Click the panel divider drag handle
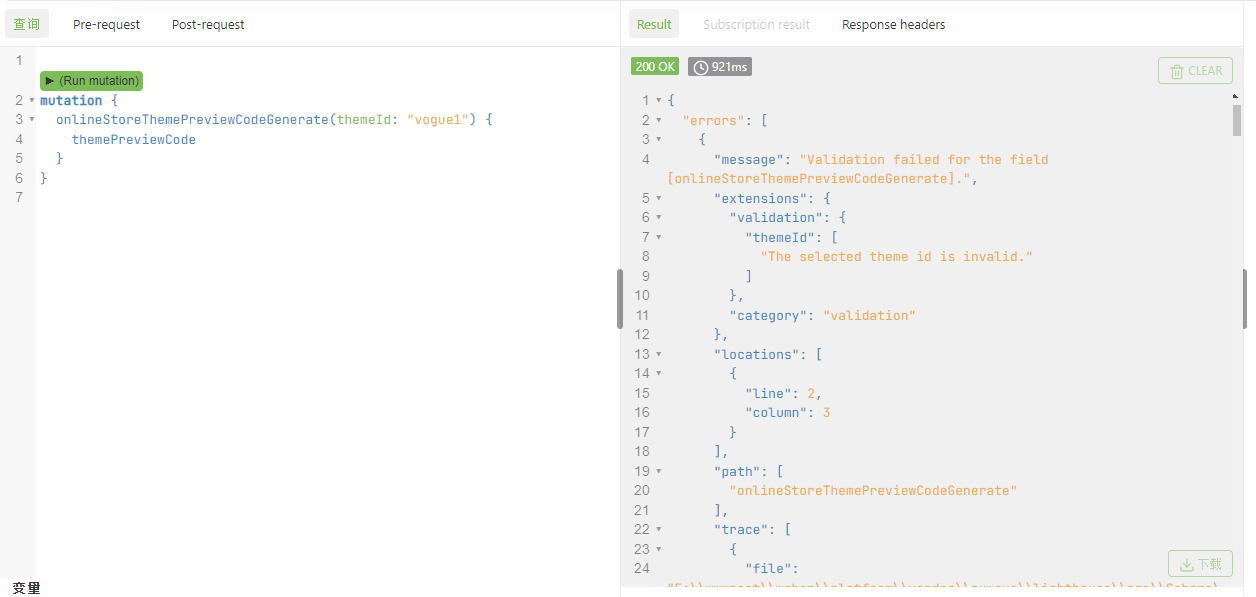 tap(620, 299)
